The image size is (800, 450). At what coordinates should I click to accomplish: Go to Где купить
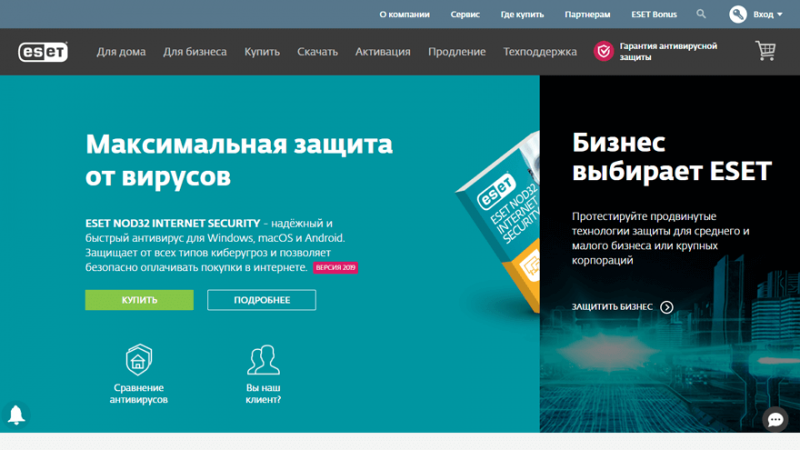522,14
